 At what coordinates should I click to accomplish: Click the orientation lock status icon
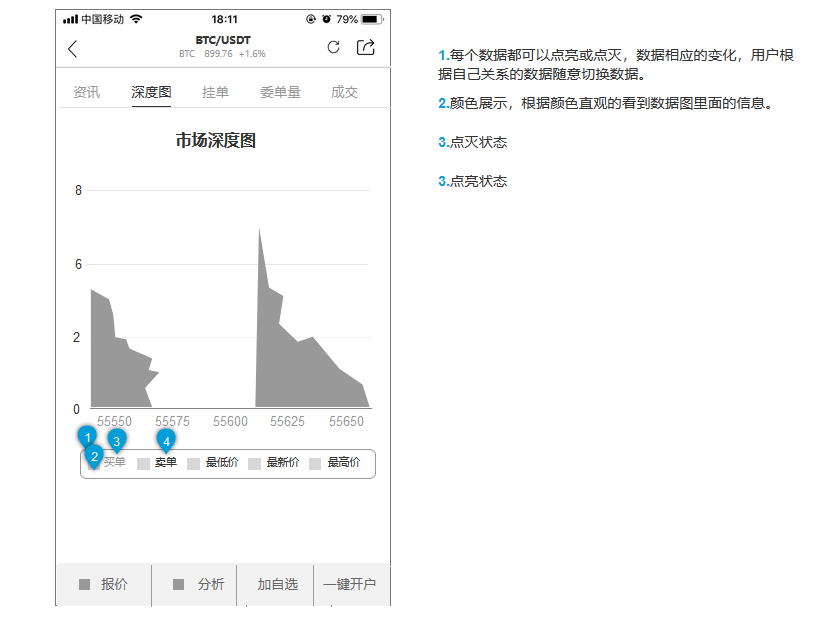click(x=311, y=19)
